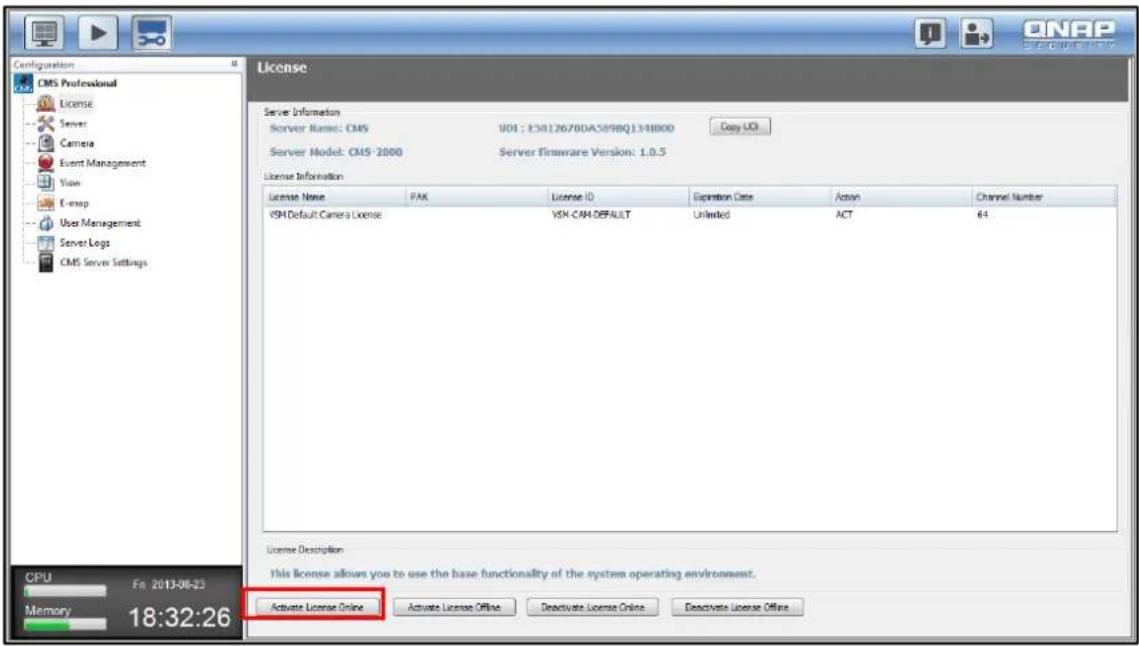The width and height of the screenshot is (1139, 646).
Task: Sort by License Name column header
Action: coord(333,197)
